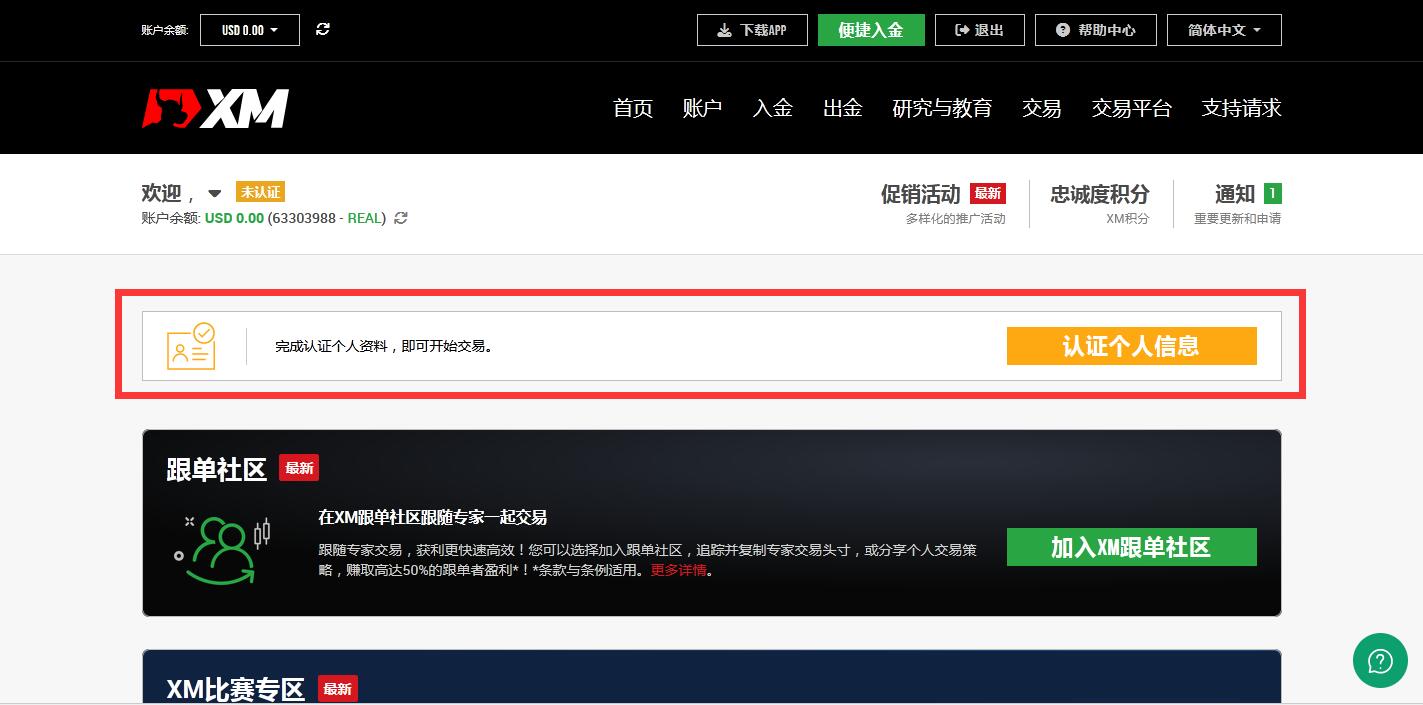Open the green help chat bubble

click(x=1380, y=660)
